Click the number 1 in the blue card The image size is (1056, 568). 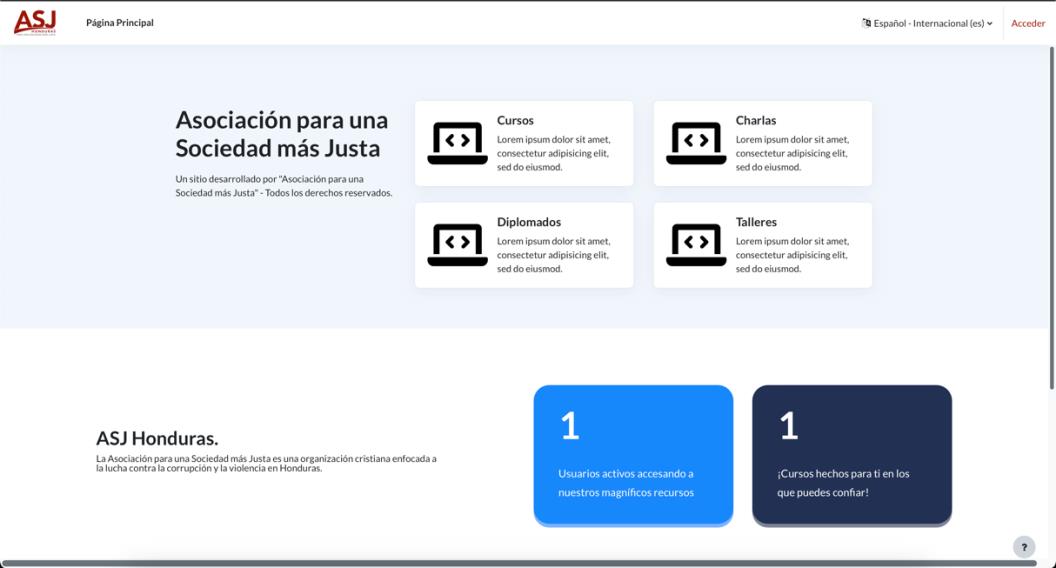click(570, 426)
